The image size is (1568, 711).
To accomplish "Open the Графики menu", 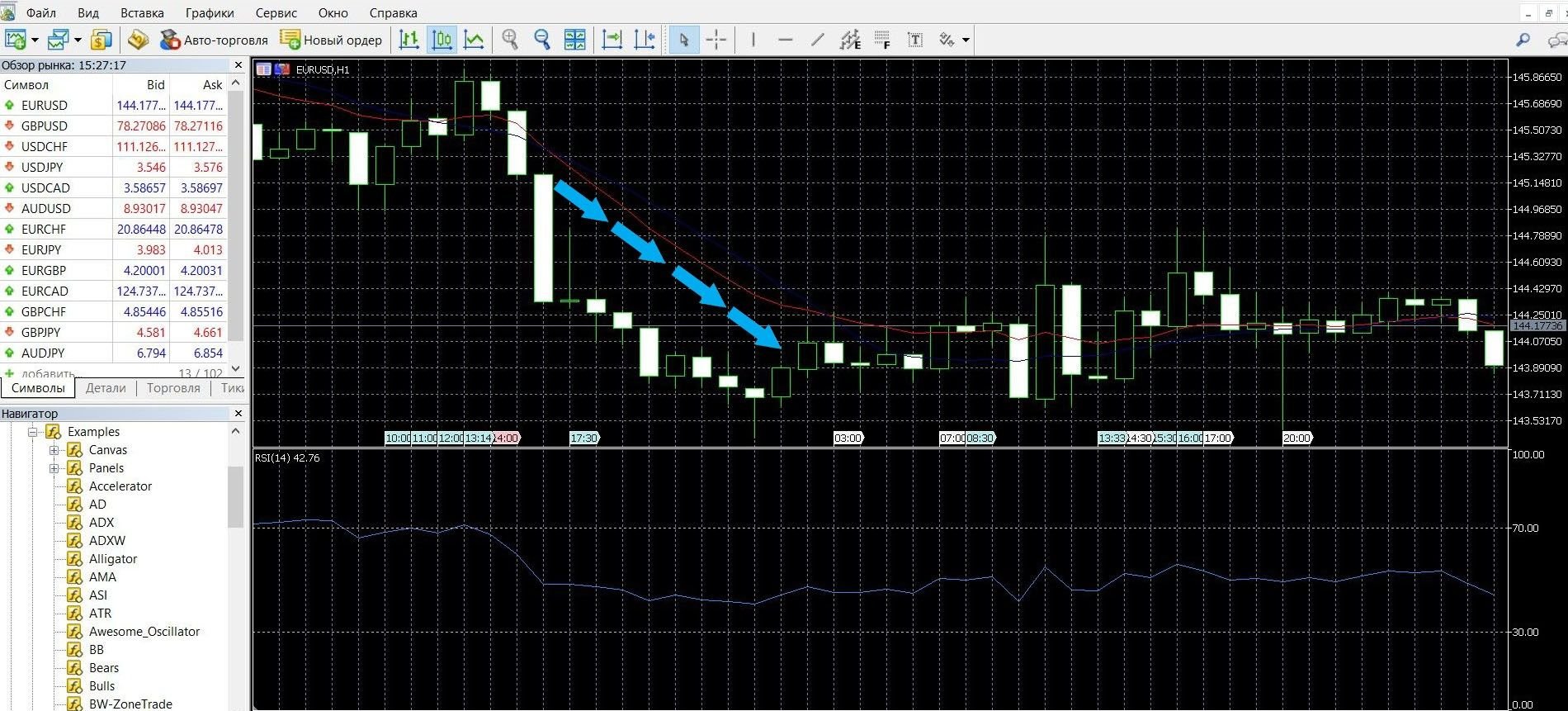I will pos(210,13).
